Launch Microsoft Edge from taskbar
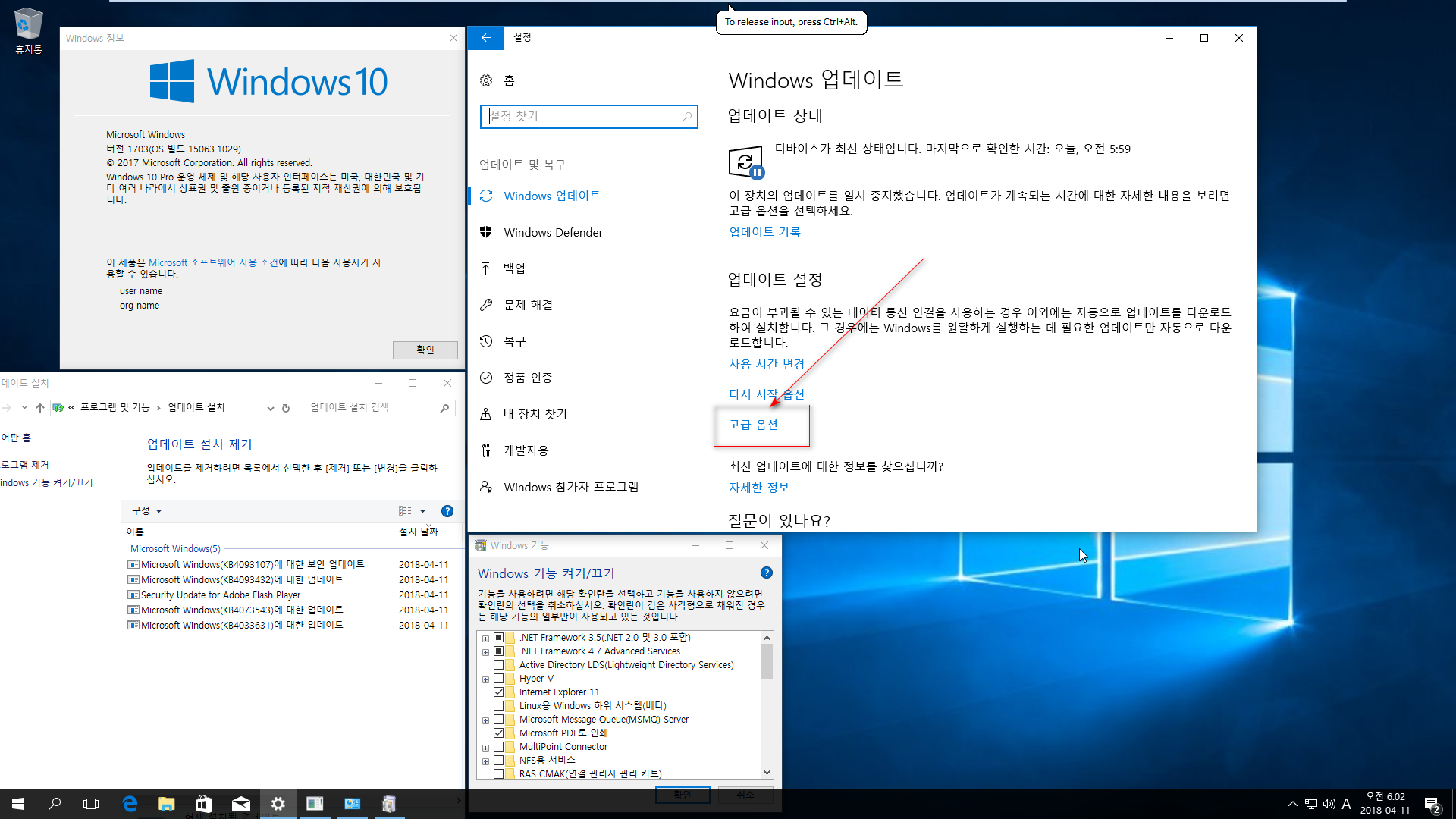Image resolution: width=1456 pixels, height=819 pixels. tap(130, 804)
